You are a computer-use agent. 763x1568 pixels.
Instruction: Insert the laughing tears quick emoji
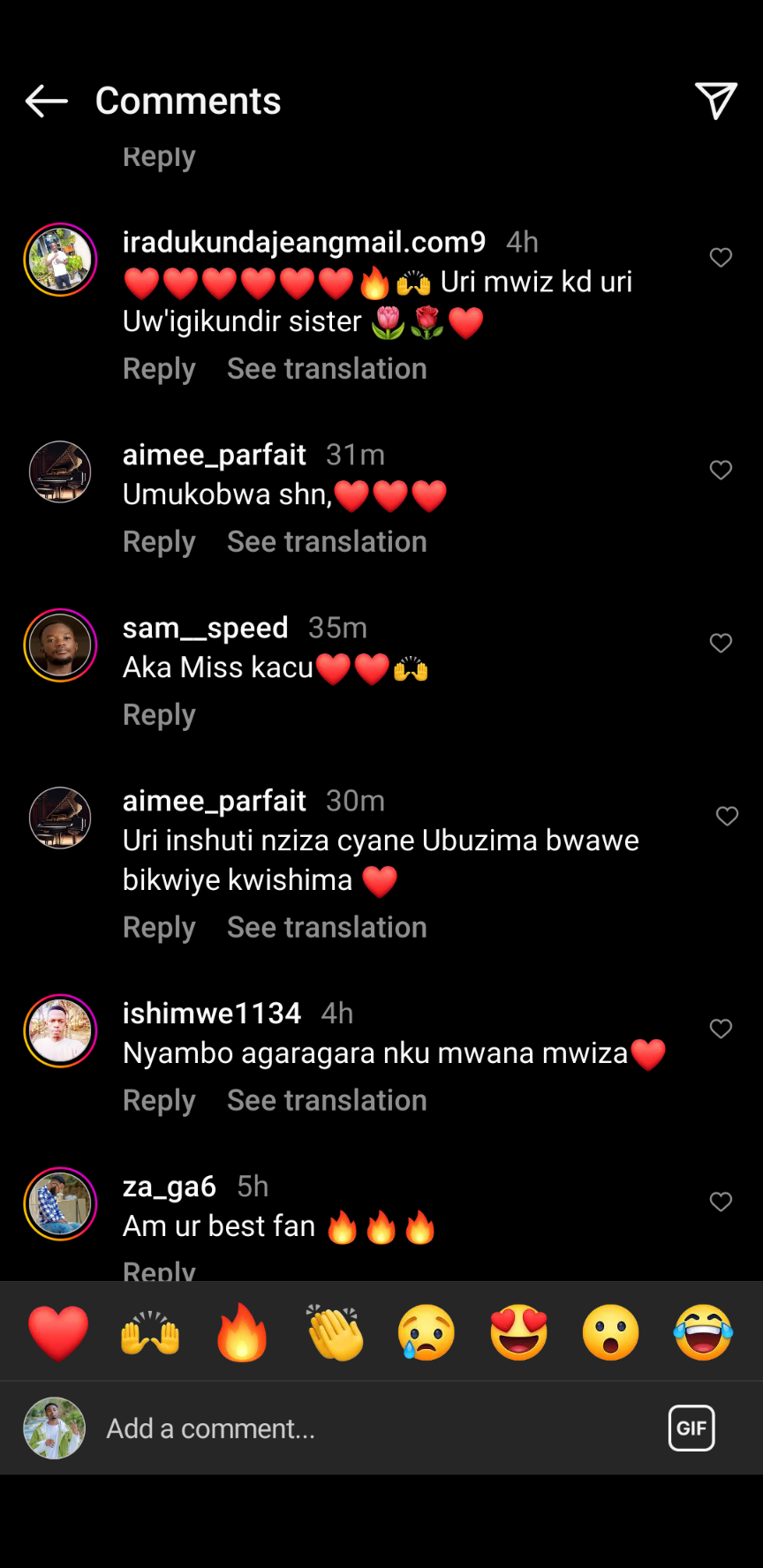(x=703, y=1332)
